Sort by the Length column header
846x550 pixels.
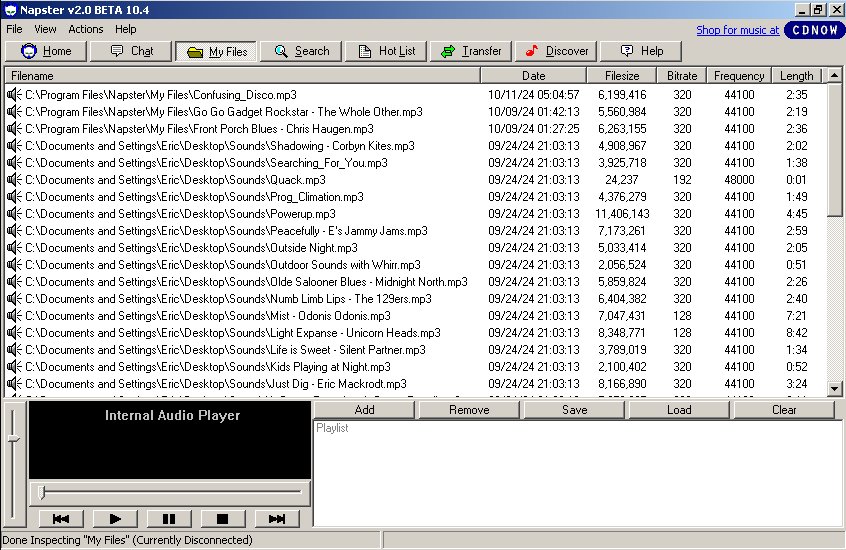click(796, 76)
